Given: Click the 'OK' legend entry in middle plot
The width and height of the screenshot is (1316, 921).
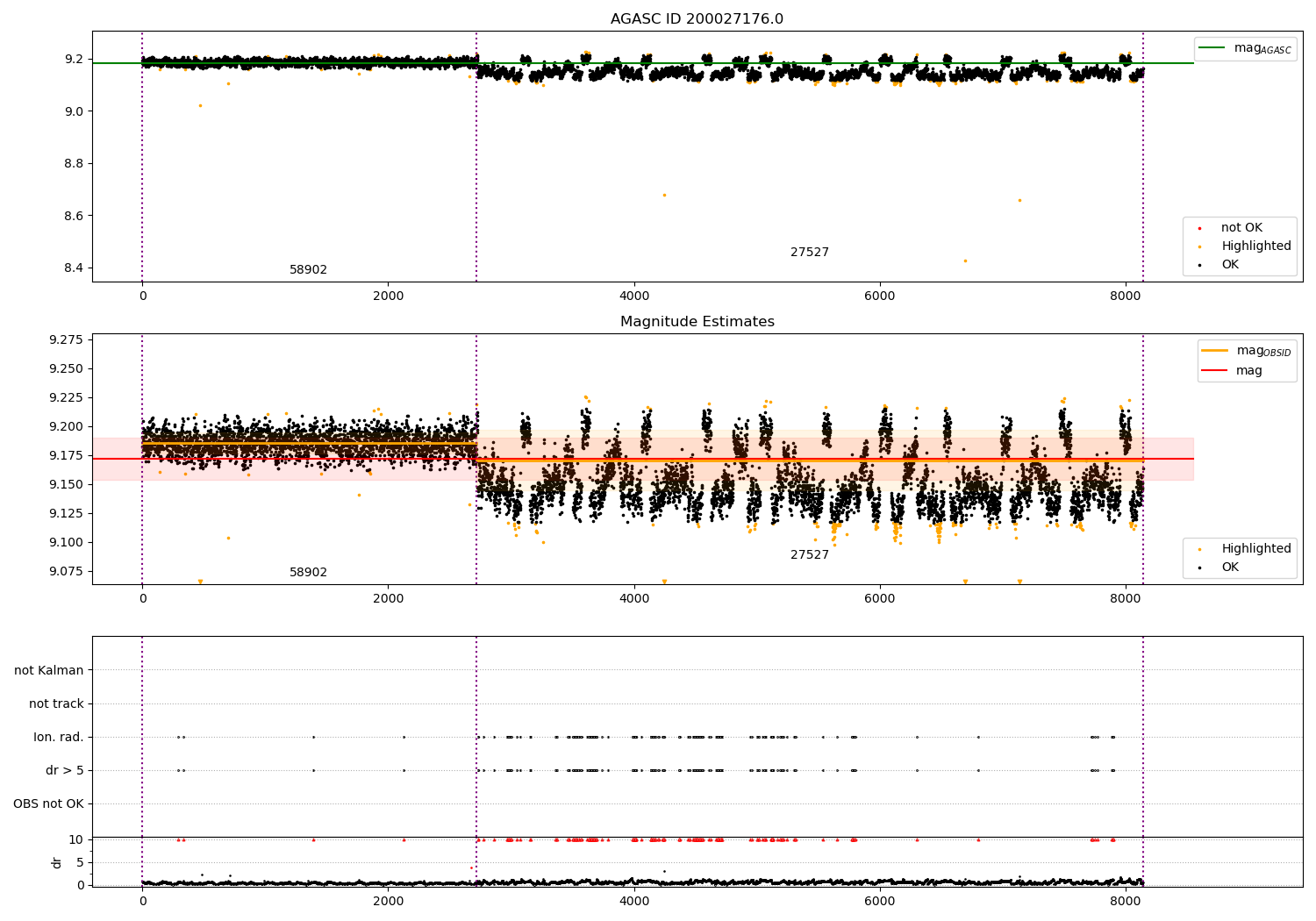Looking at the screenshot, I should pos(1230,568).
